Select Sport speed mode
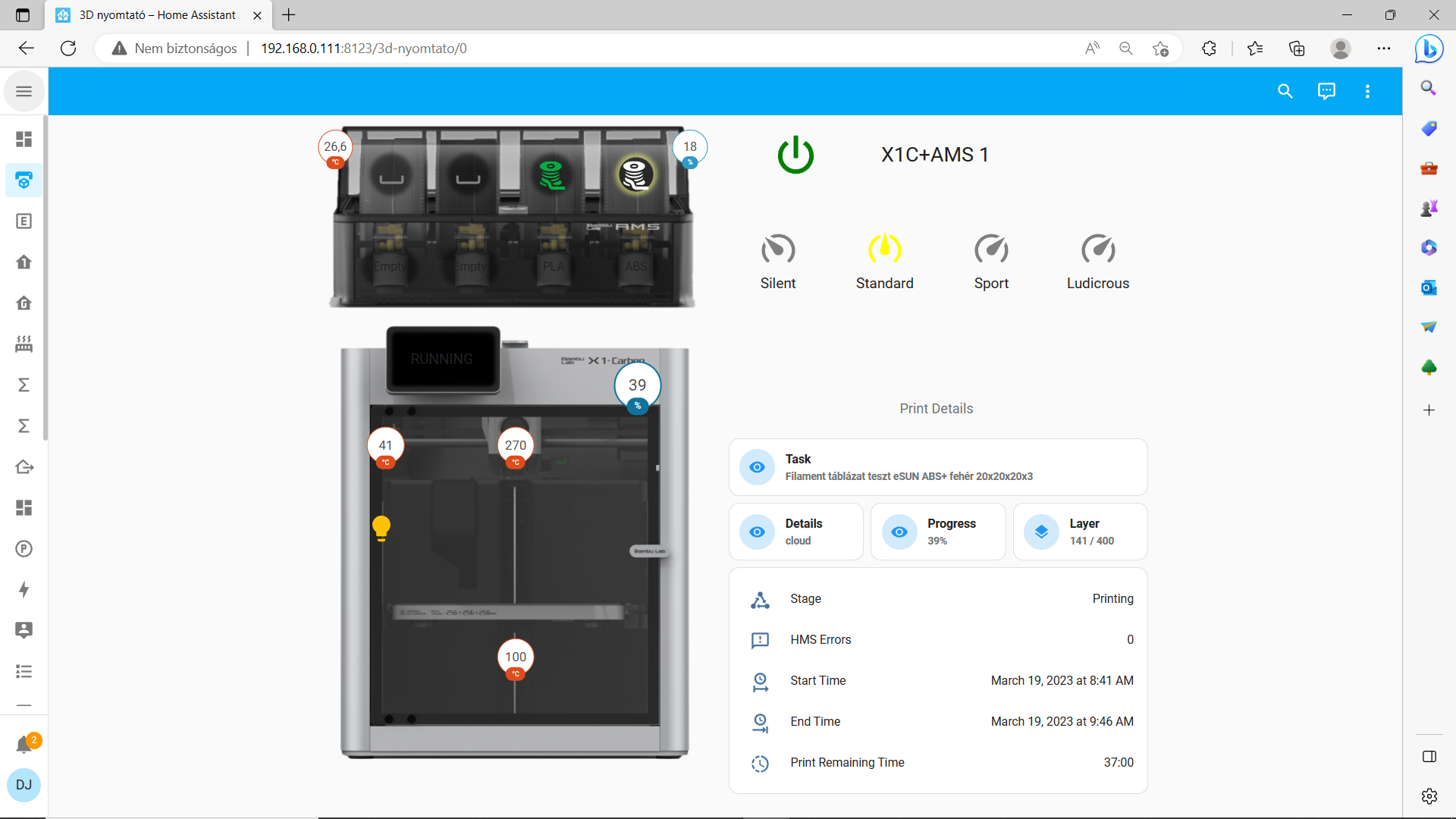 [x=991, y=262]
